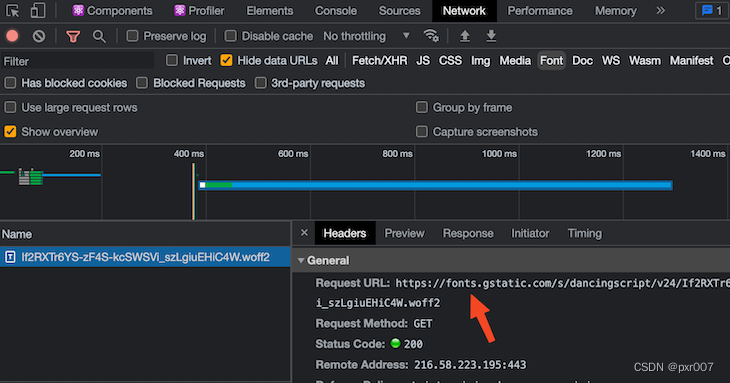Filter requests by Media
This screenshot has height=383, width=730.
coord(515,60)
